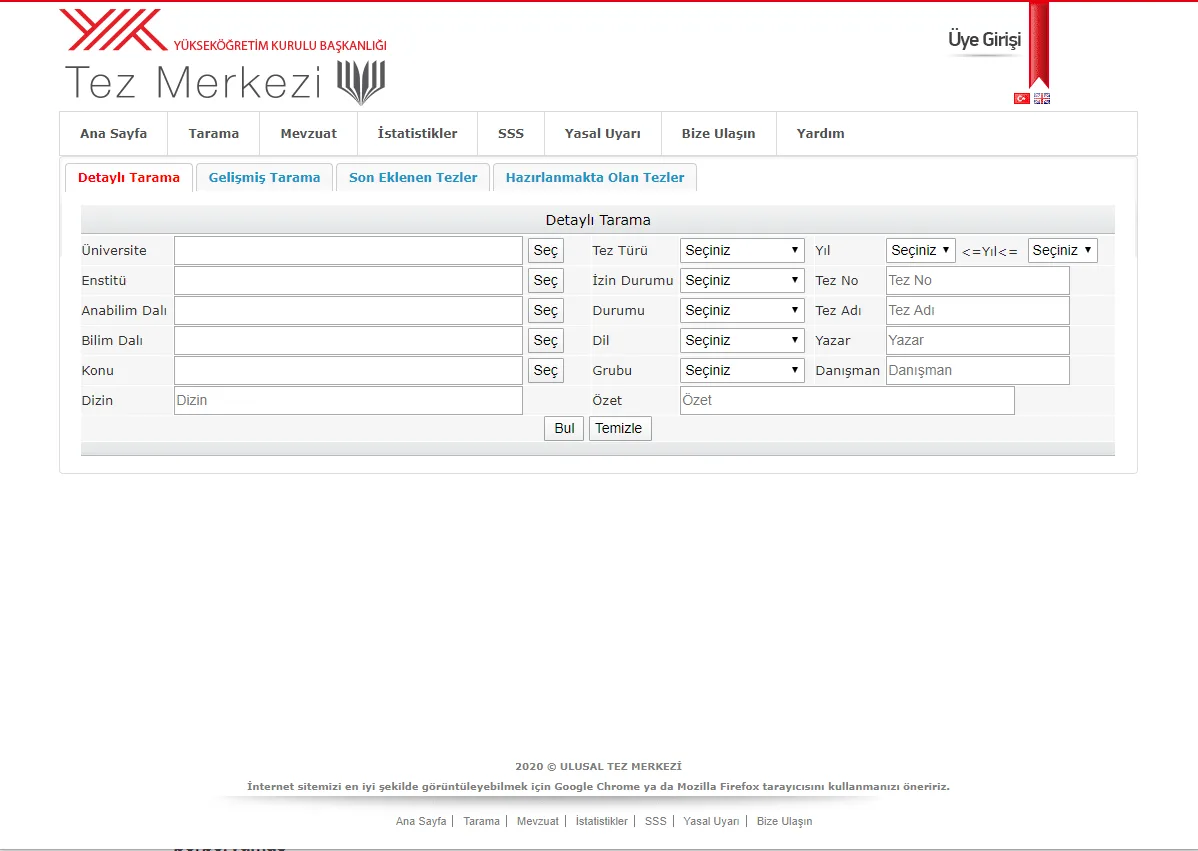The image size is (1198, 851).
Task: Open the Grubu dropdown
Action: click(x=742, y=370)
